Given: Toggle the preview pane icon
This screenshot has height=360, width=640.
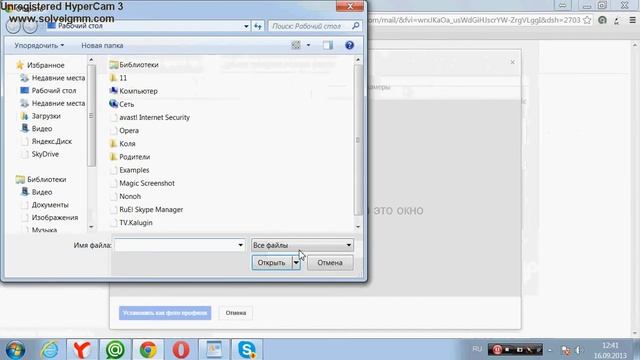Looking at the screenshot, I should [328, 45].
